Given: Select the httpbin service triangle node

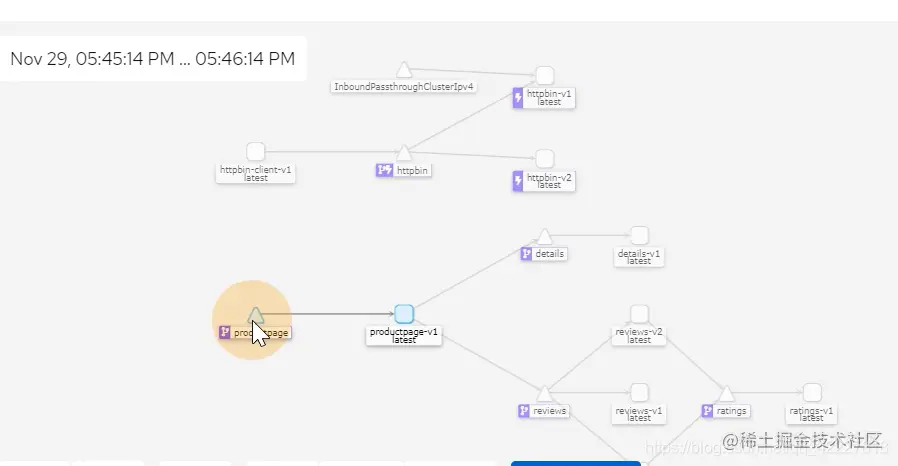Looking at the screenshot, I should tap(404, 152).
